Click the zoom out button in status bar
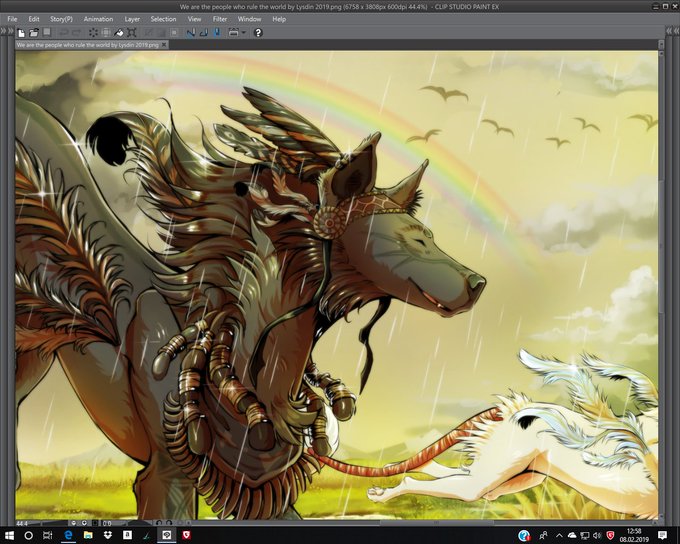680x544 pixels. (74, 523)
